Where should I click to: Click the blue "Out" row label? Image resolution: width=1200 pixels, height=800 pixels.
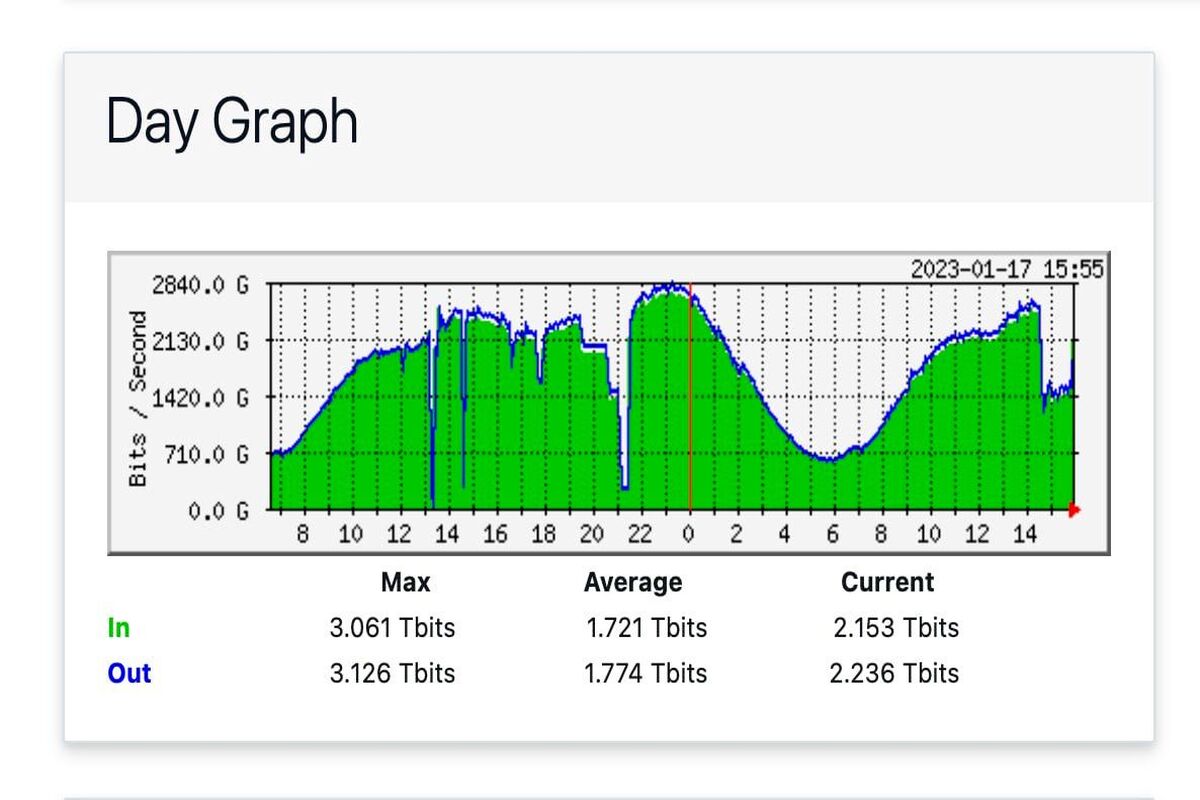pyautogui.click(x=129, y=673)
